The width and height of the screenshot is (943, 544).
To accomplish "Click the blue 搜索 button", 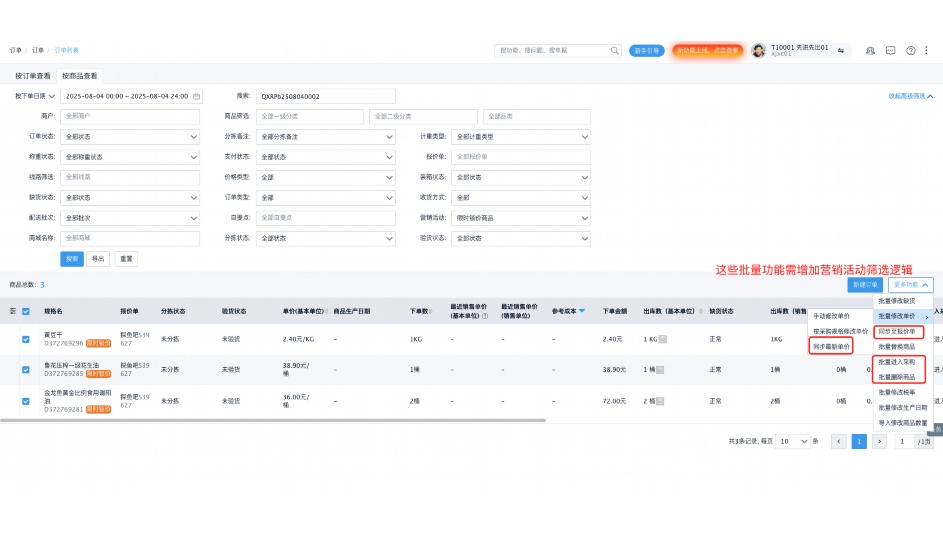I will [x=72, y=258].
